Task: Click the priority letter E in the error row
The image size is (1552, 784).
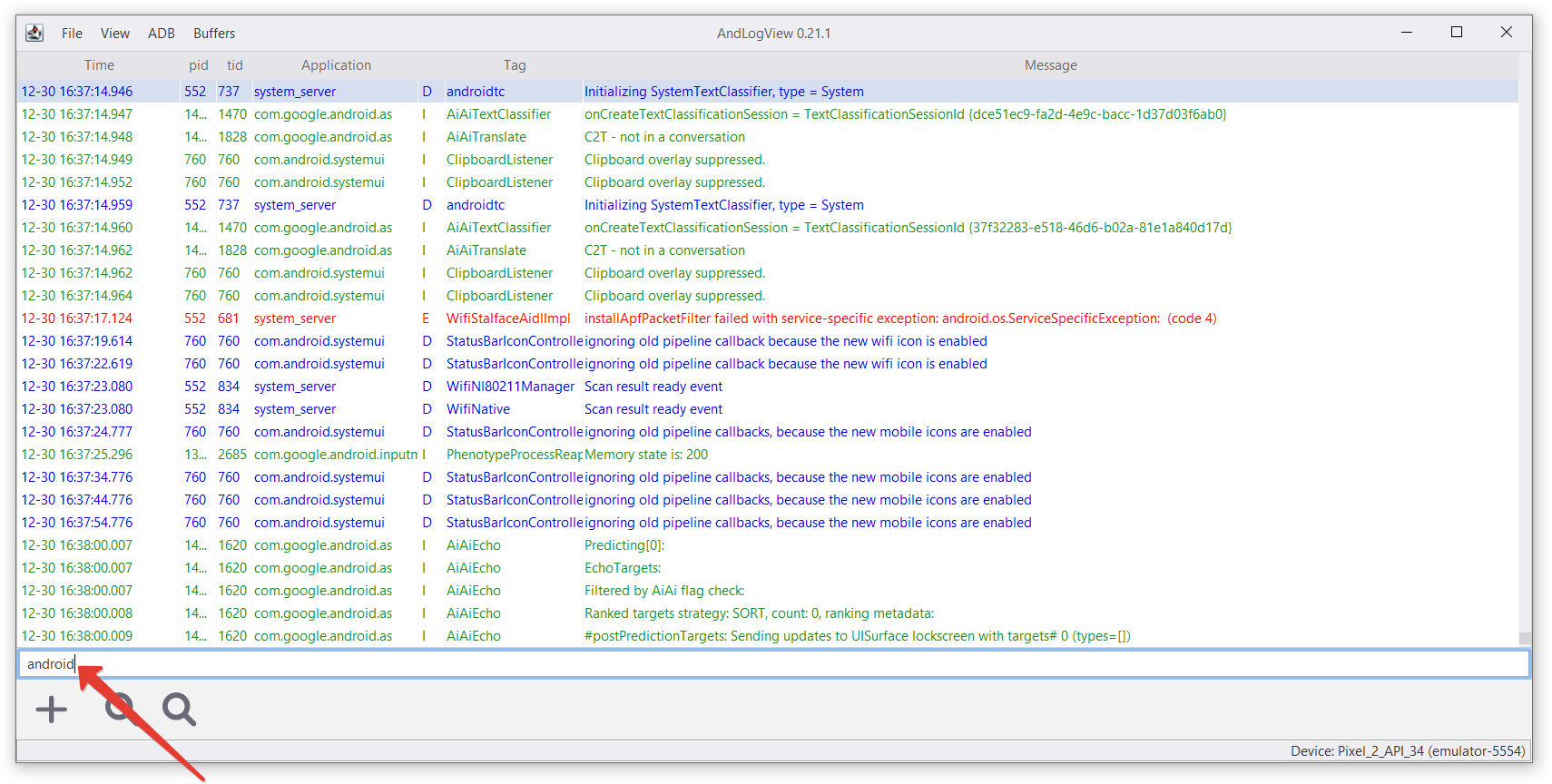Action: [426, 318]
